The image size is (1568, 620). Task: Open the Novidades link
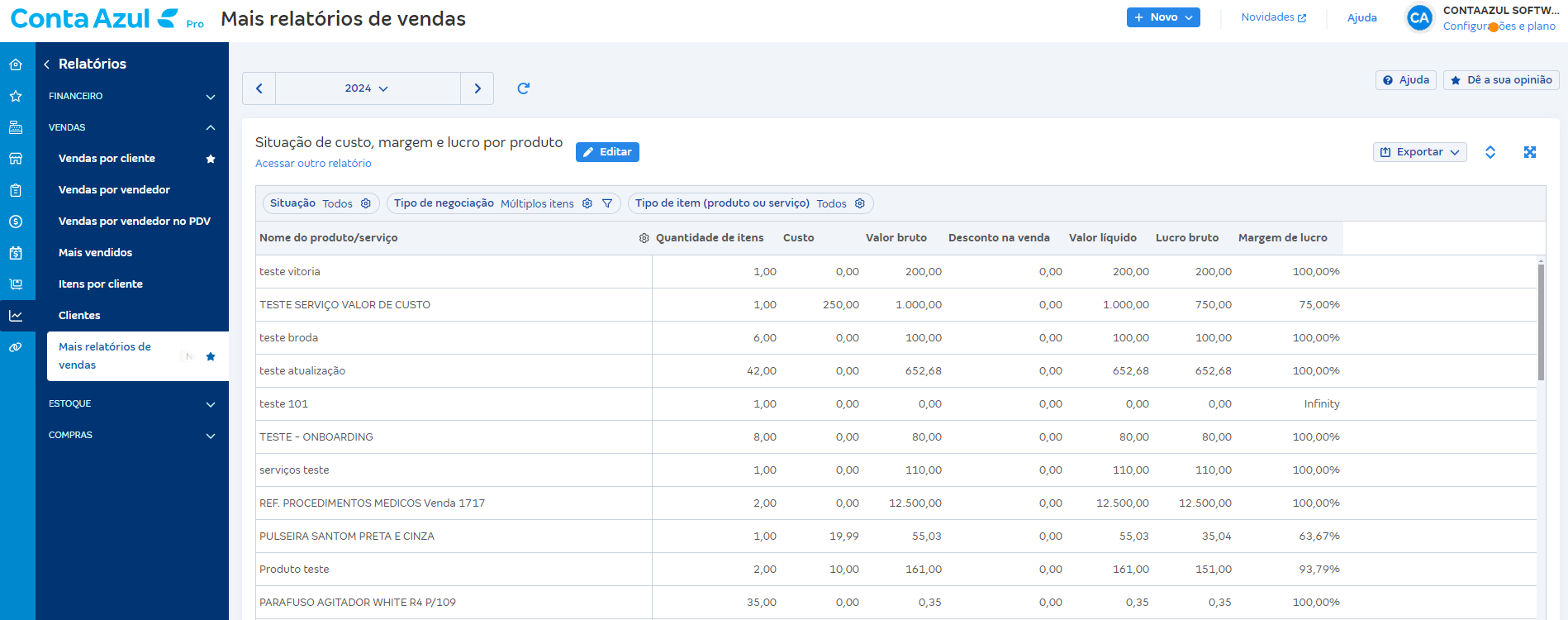tap(1274, 17)
